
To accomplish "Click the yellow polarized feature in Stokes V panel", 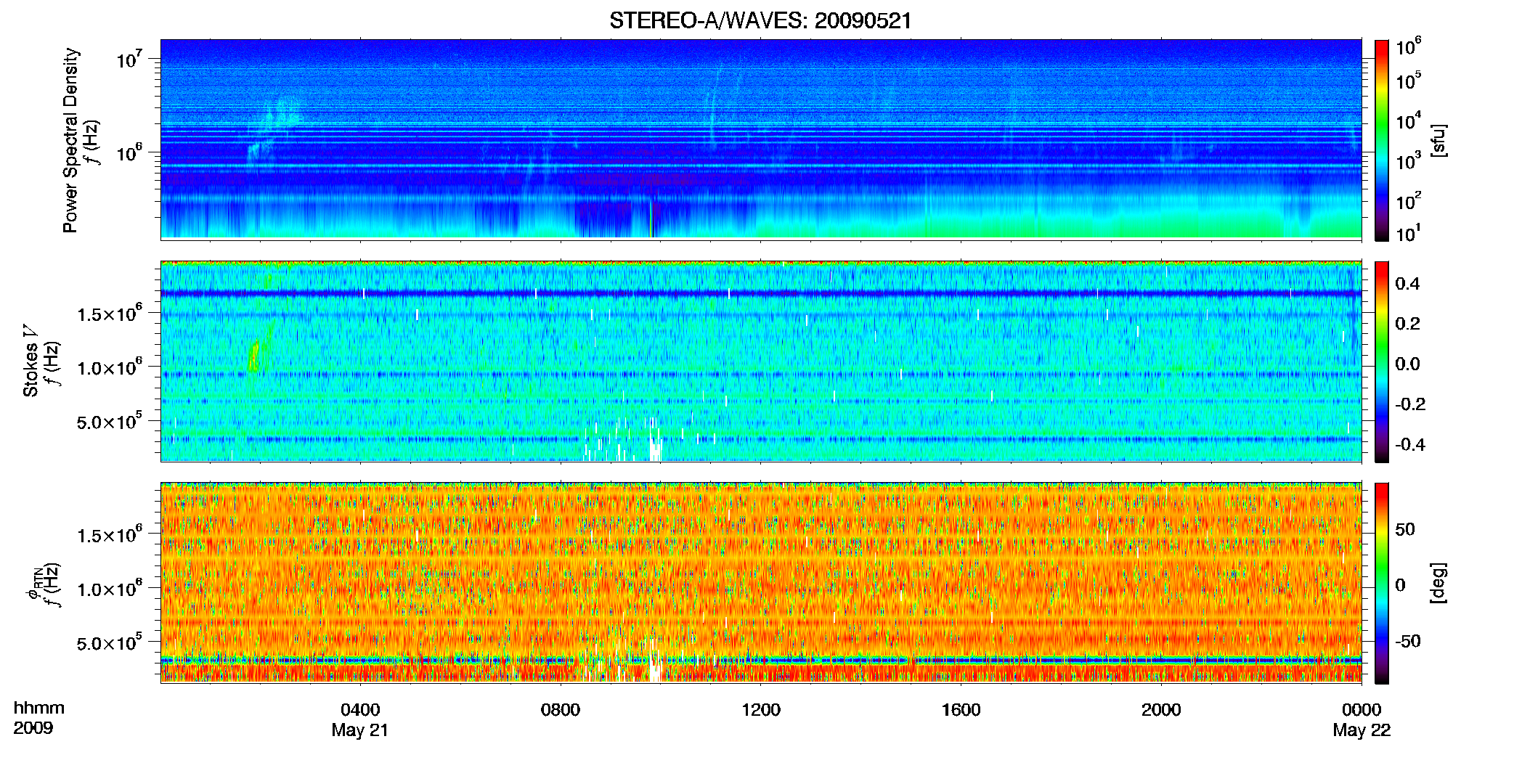I will pos(254,356).
